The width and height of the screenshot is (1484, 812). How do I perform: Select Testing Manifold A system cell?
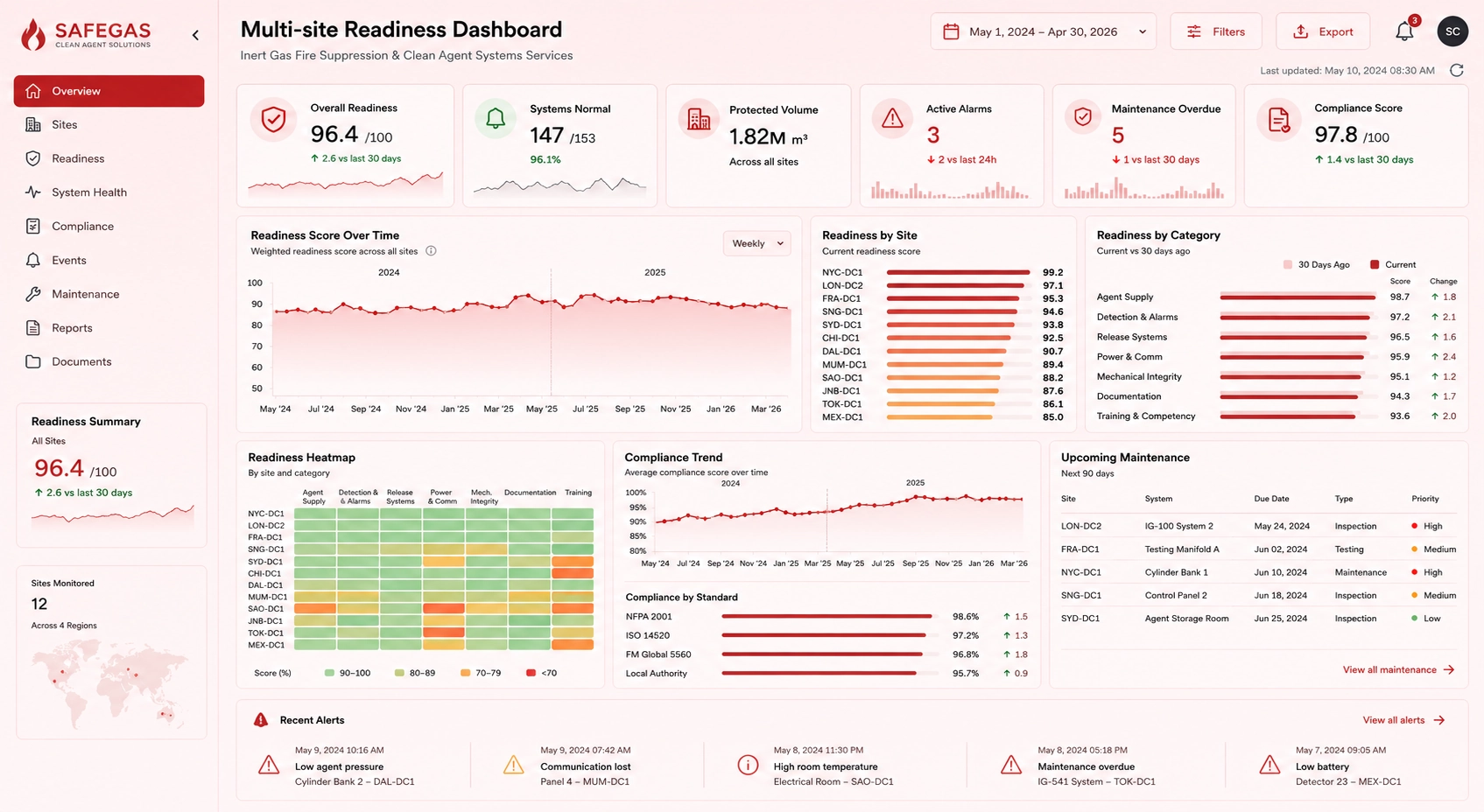point(1181,549)
